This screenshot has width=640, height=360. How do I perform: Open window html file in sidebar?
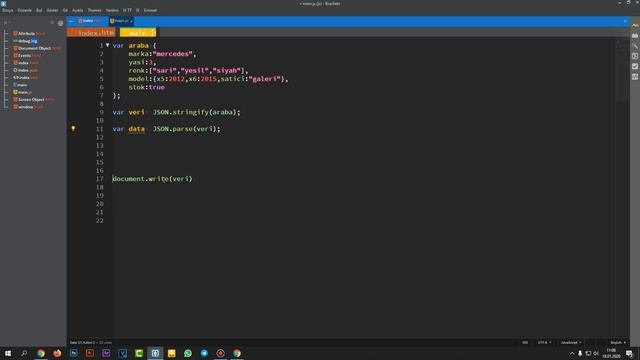pyautogui.click(x=28, y=107)
